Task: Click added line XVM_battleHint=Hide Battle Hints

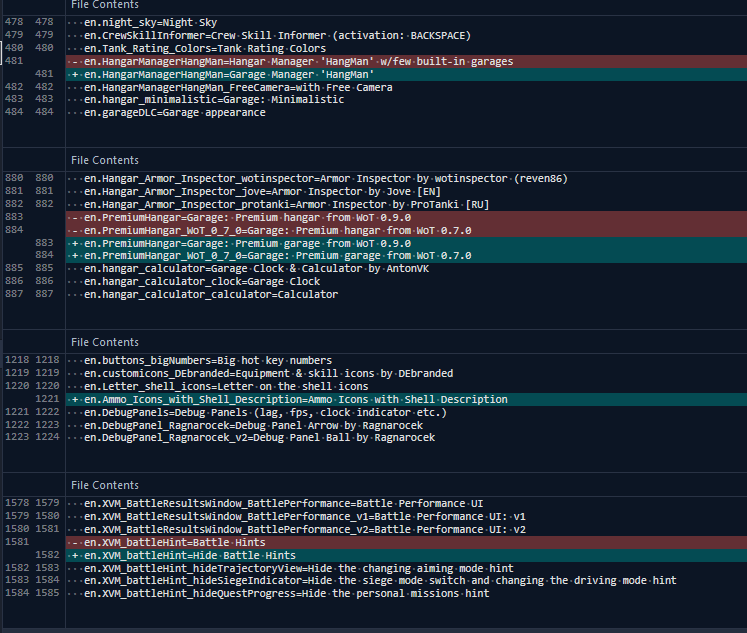Action: pos(406,555)
